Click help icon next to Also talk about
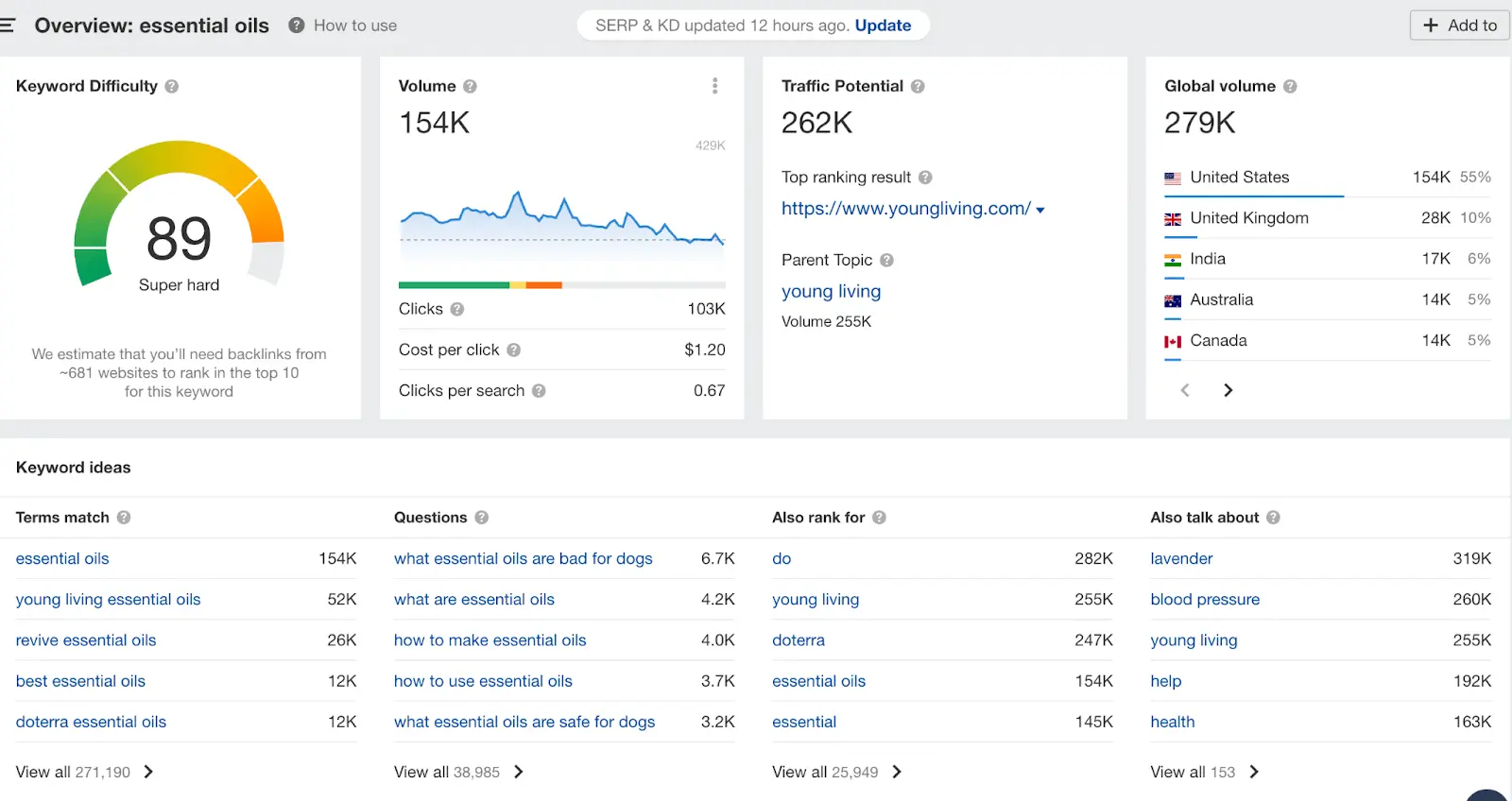Screen dimensions: 1512x801 pyautogui.click(x=1273, y=518)
